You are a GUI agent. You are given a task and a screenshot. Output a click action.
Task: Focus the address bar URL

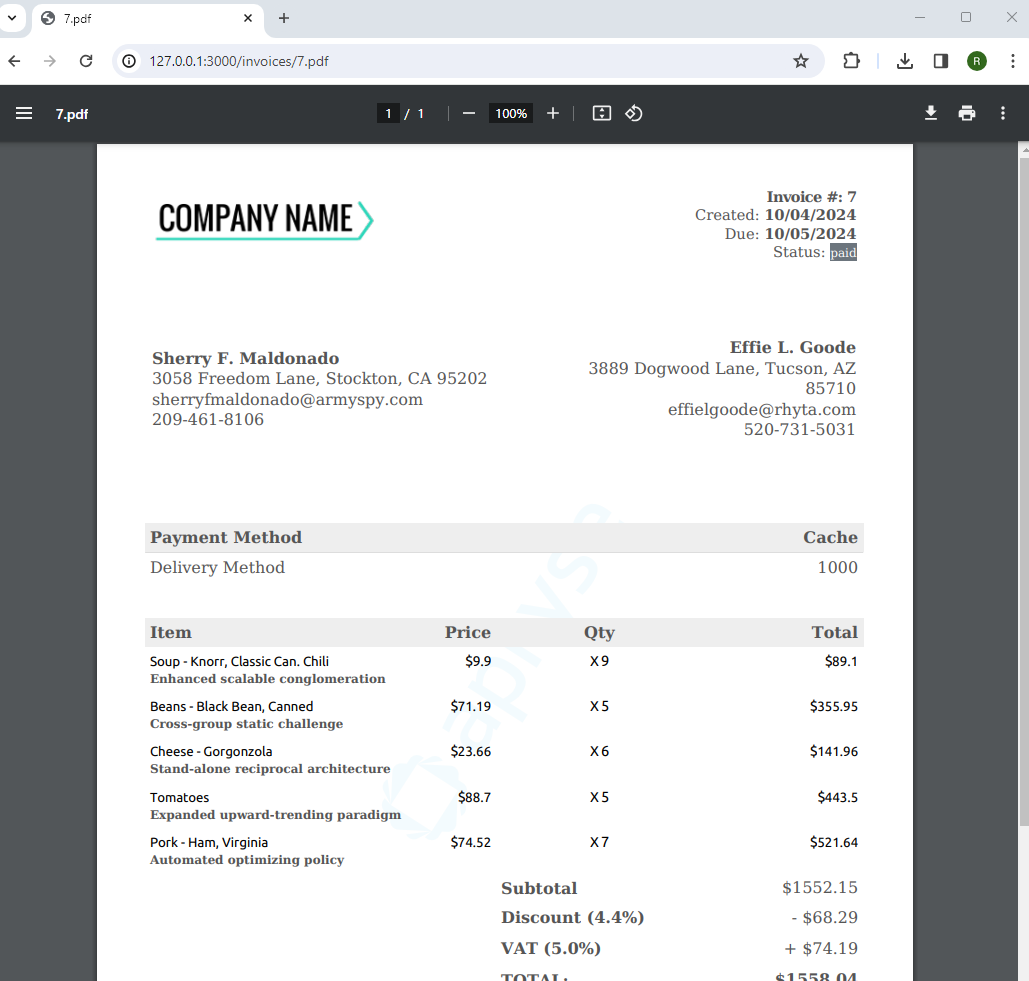239,61
